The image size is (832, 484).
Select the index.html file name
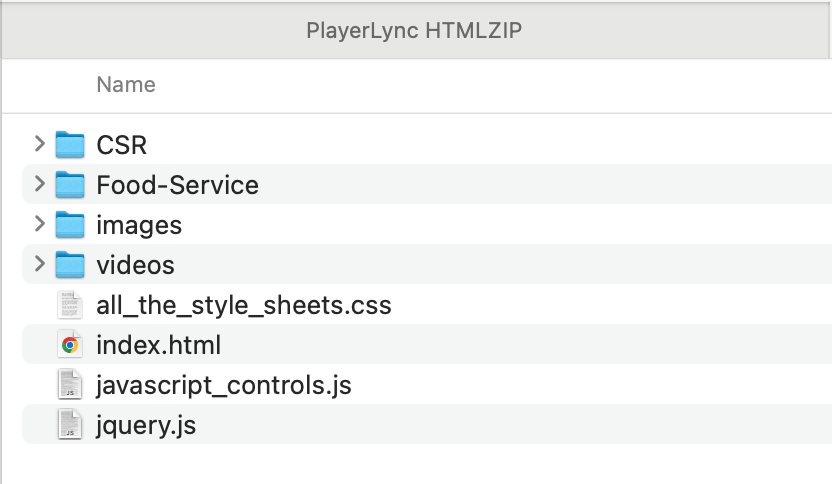pyautogui.click(x=159, y=345)
